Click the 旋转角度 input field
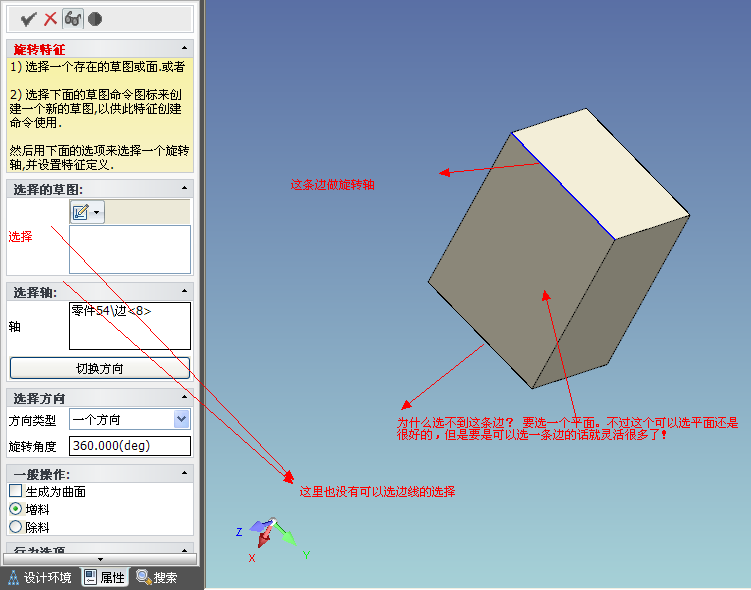 (x=129, y=446)
